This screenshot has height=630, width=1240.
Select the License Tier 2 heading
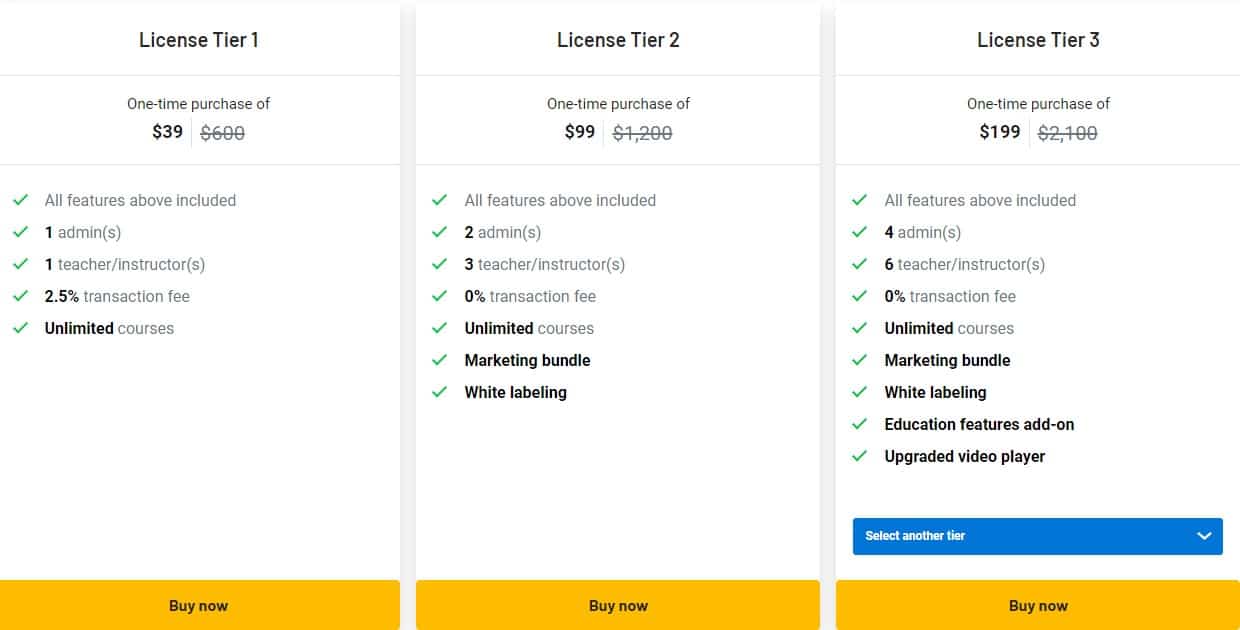618,40
